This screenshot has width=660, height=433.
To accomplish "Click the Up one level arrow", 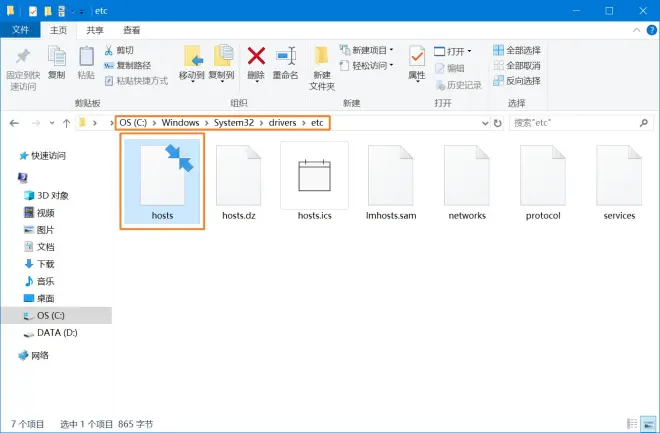I will 66,123.
